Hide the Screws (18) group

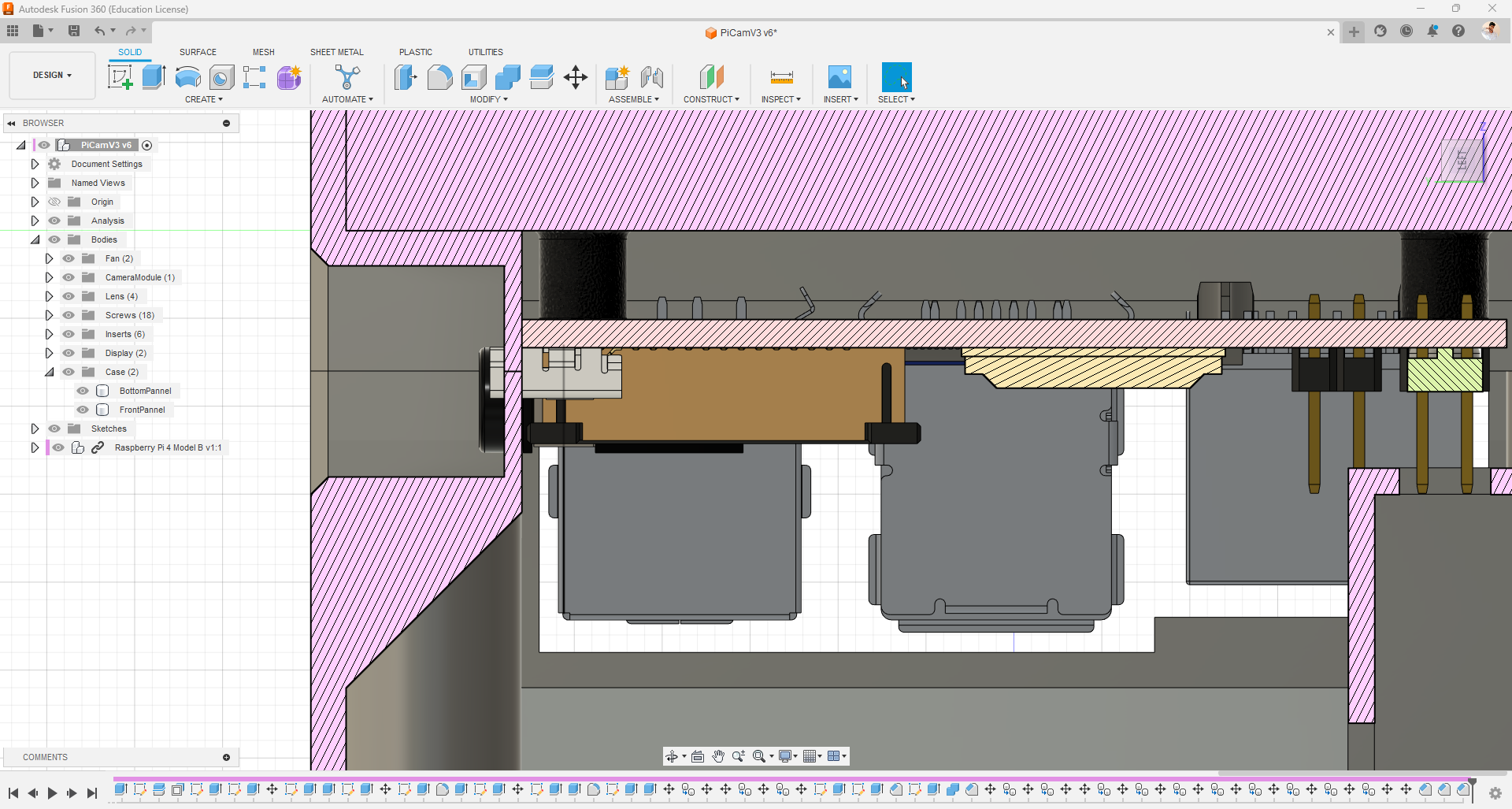click(x=69, y=315)
